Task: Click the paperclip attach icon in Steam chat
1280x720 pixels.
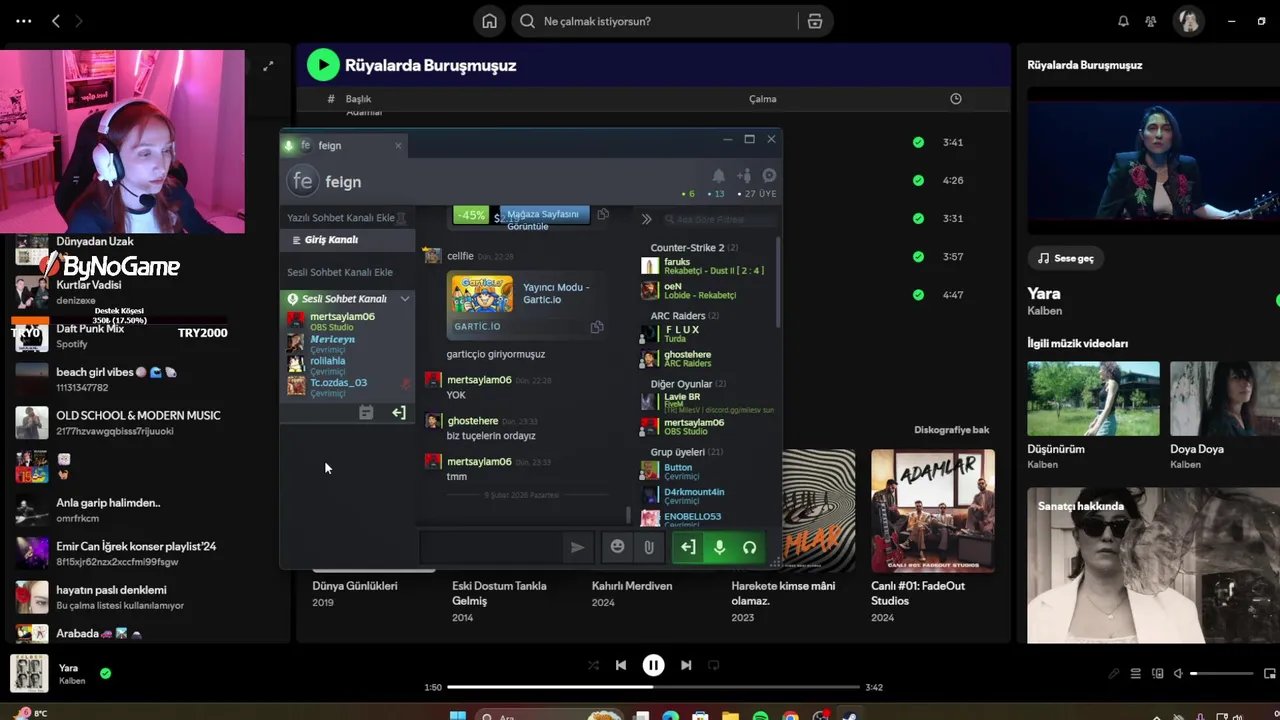Action: point(649,547)
